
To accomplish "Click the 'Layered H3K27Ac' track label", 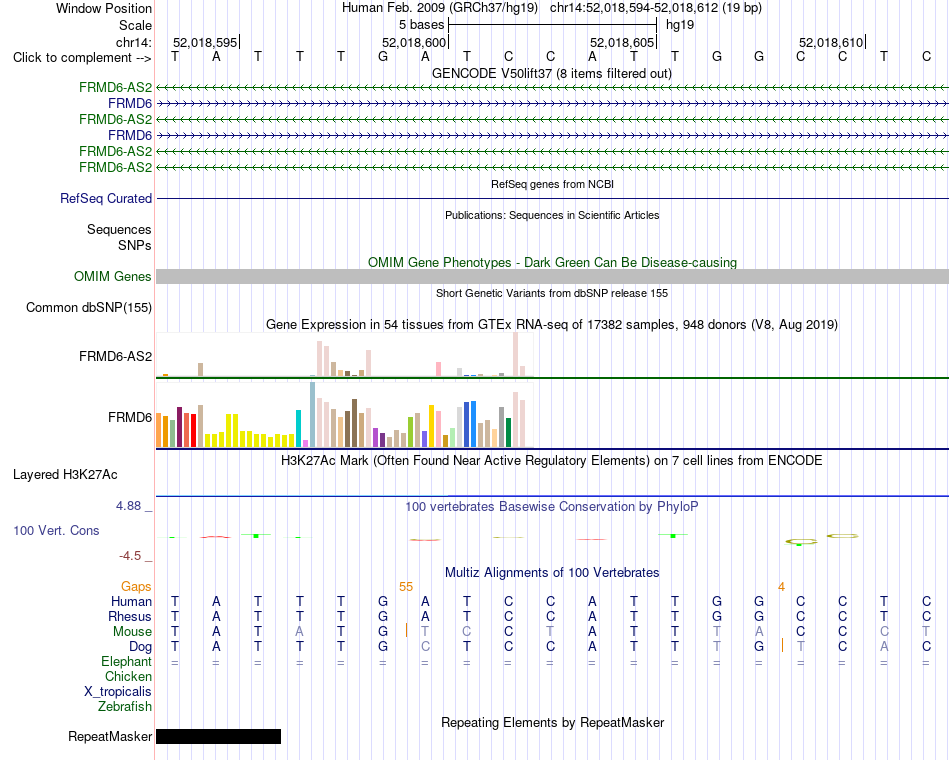I will coord(65,475).
